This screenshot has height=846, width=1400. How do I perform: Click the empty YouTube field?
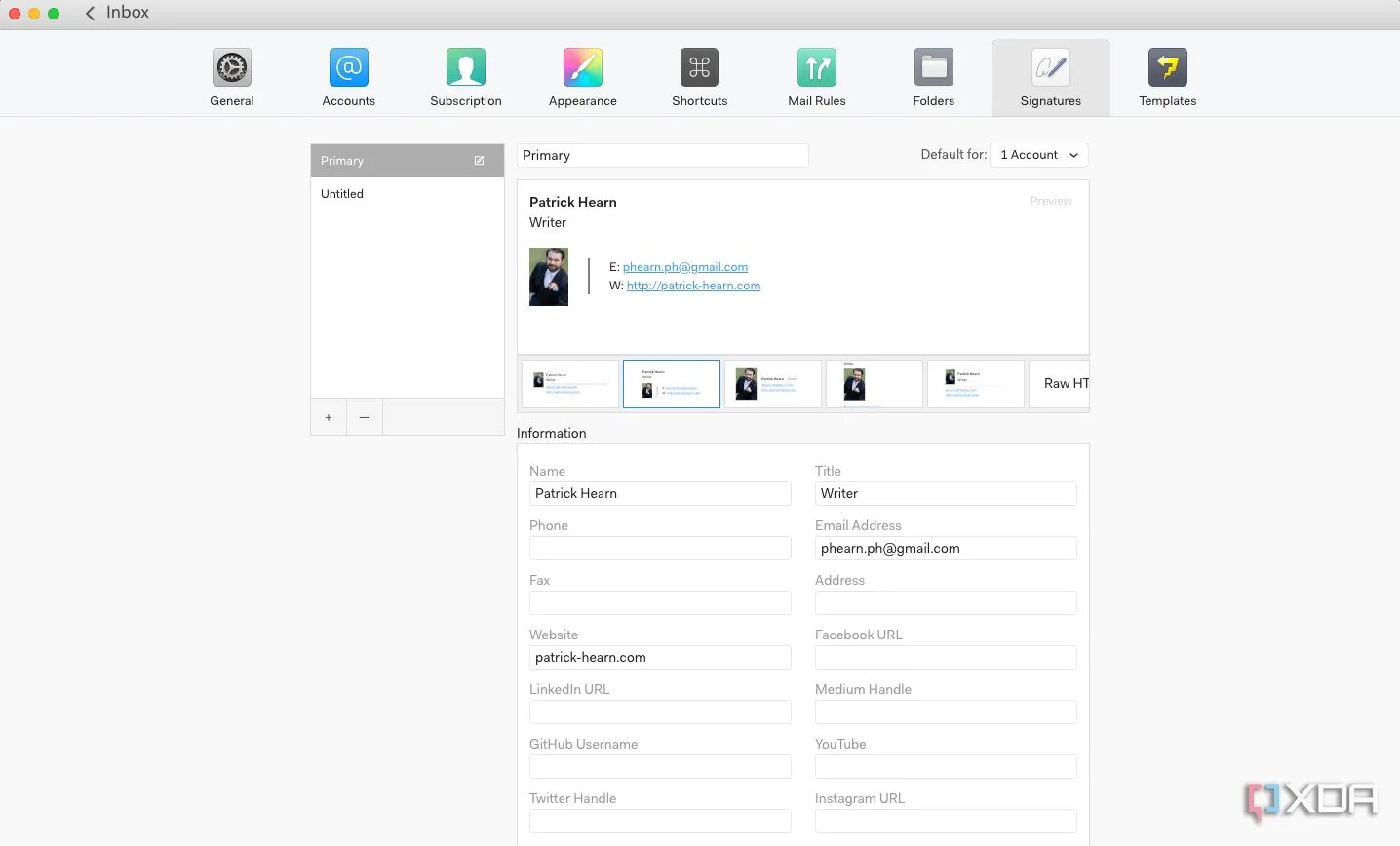(x=946, y=767)
